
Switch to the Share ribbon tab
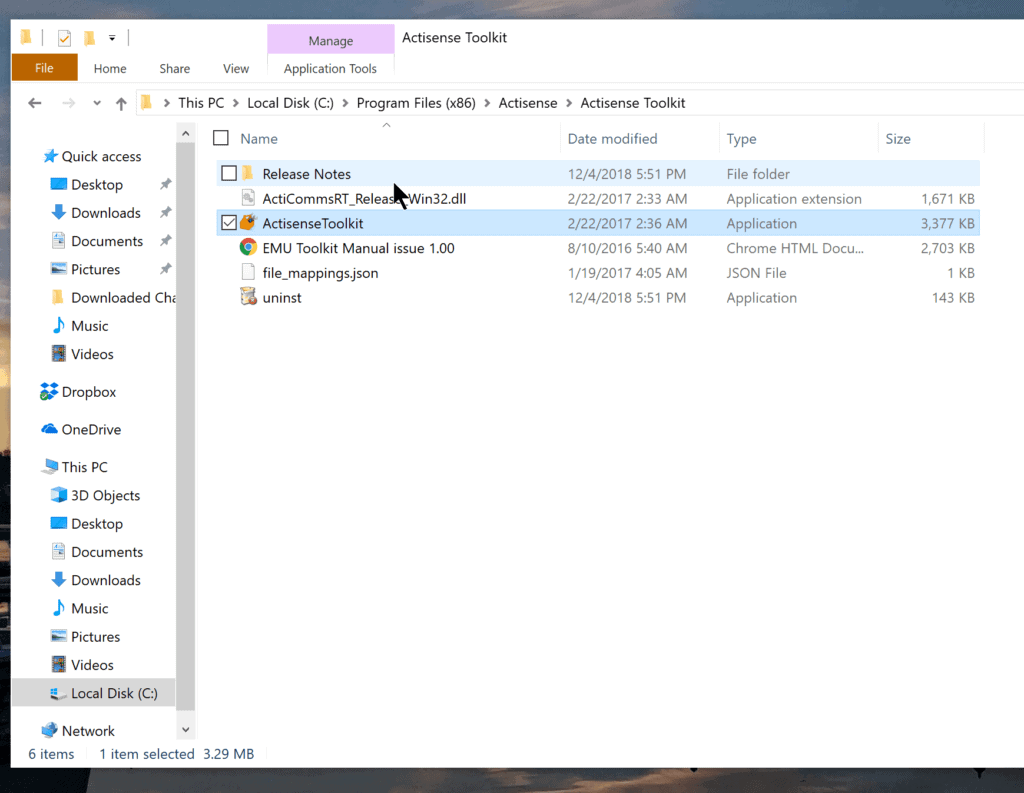click(x=174, y=69)
